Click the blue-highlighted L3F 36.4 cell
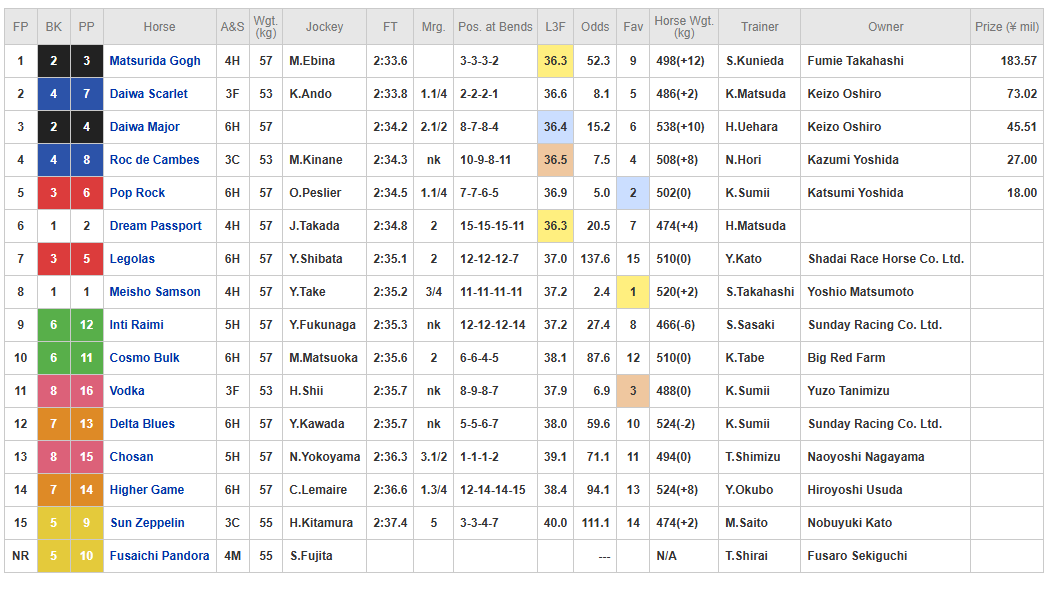This screenshot has width=1056, height=591. click(556, 127)
